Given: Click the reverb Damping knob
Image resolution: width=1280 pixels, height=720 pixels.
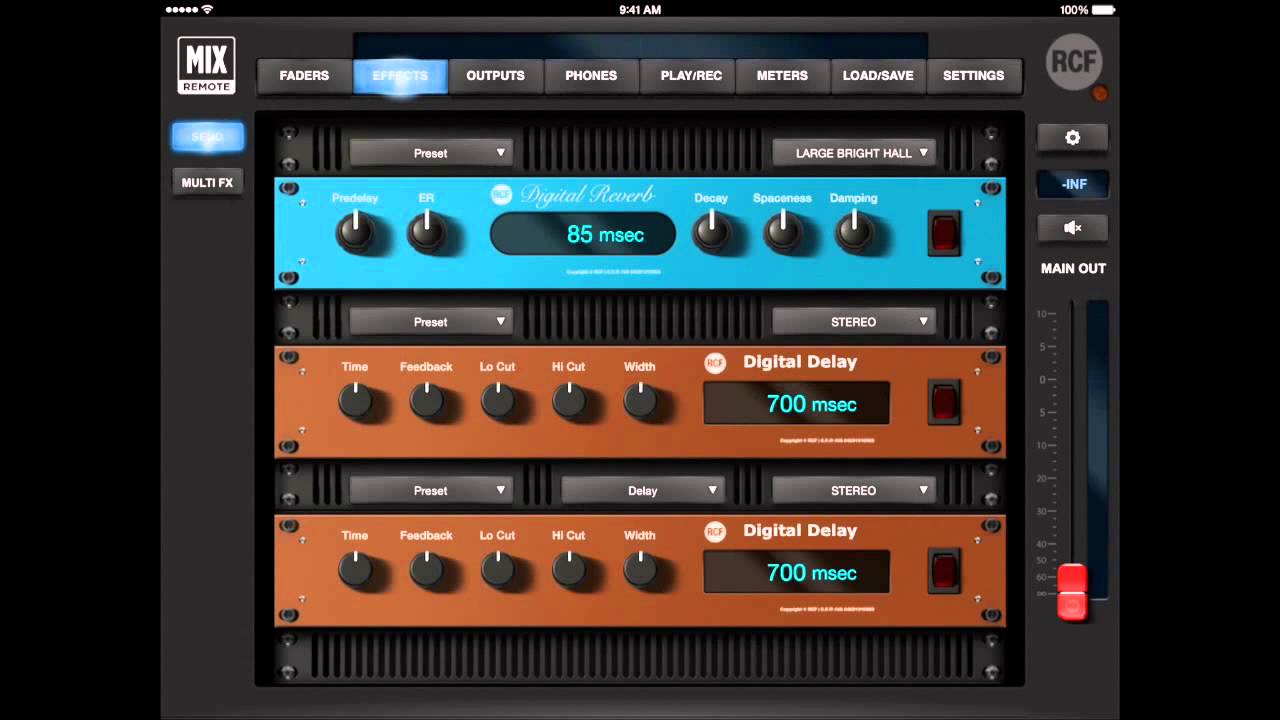Looking at the screenshot, I should (x=853, y=232).
